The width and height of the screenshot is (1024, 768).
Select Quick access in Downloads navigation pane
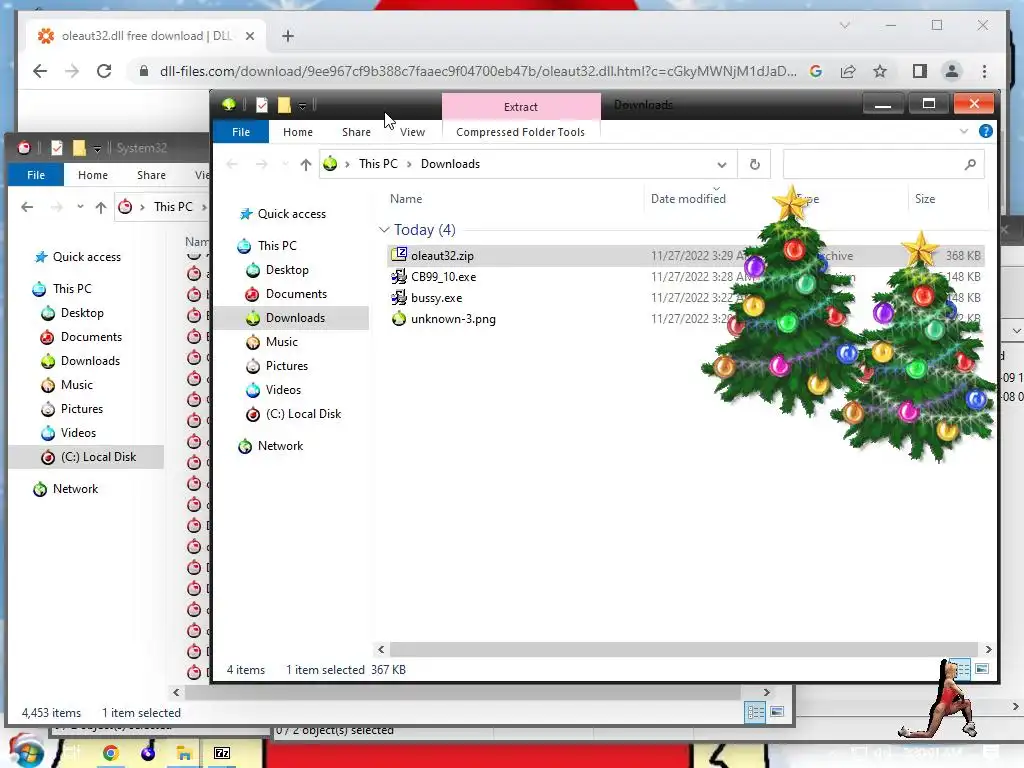coord(283,214)
